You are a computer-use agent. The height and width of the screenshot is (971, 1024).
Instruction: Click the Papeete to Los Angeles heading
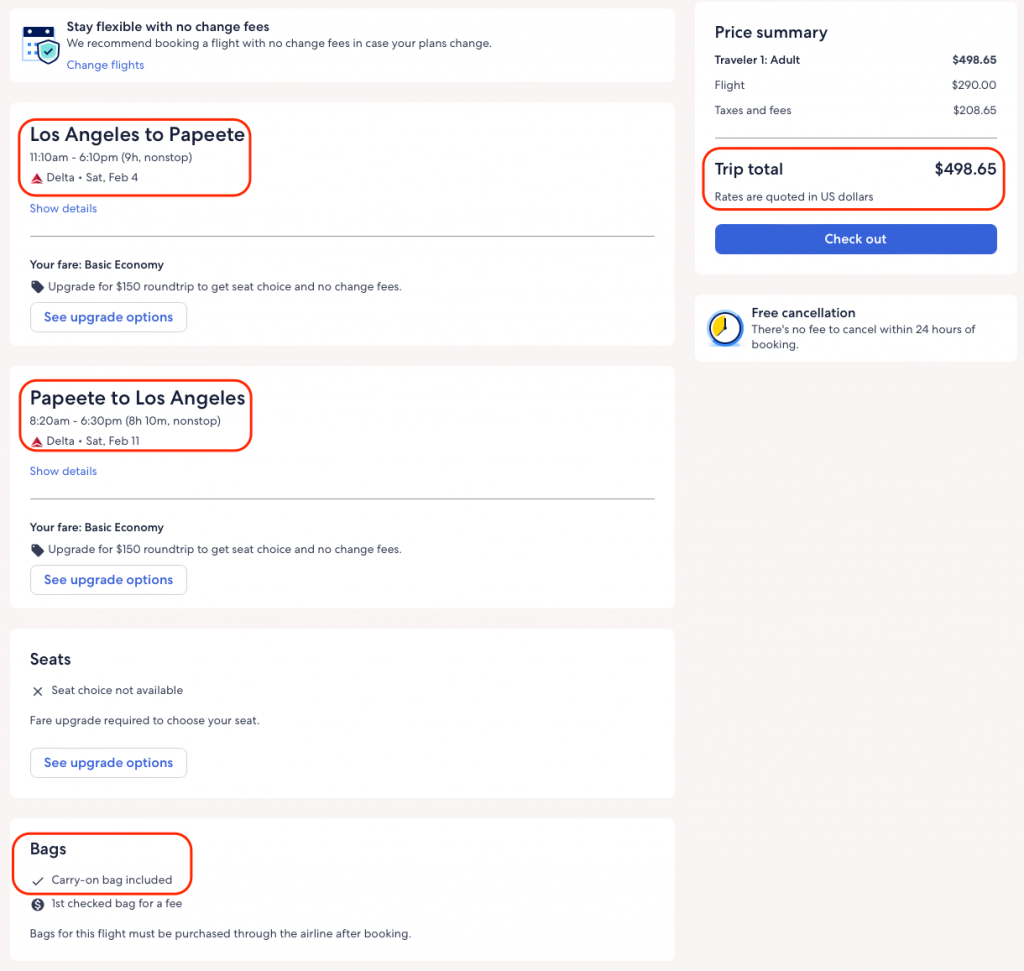pos(137,398)
